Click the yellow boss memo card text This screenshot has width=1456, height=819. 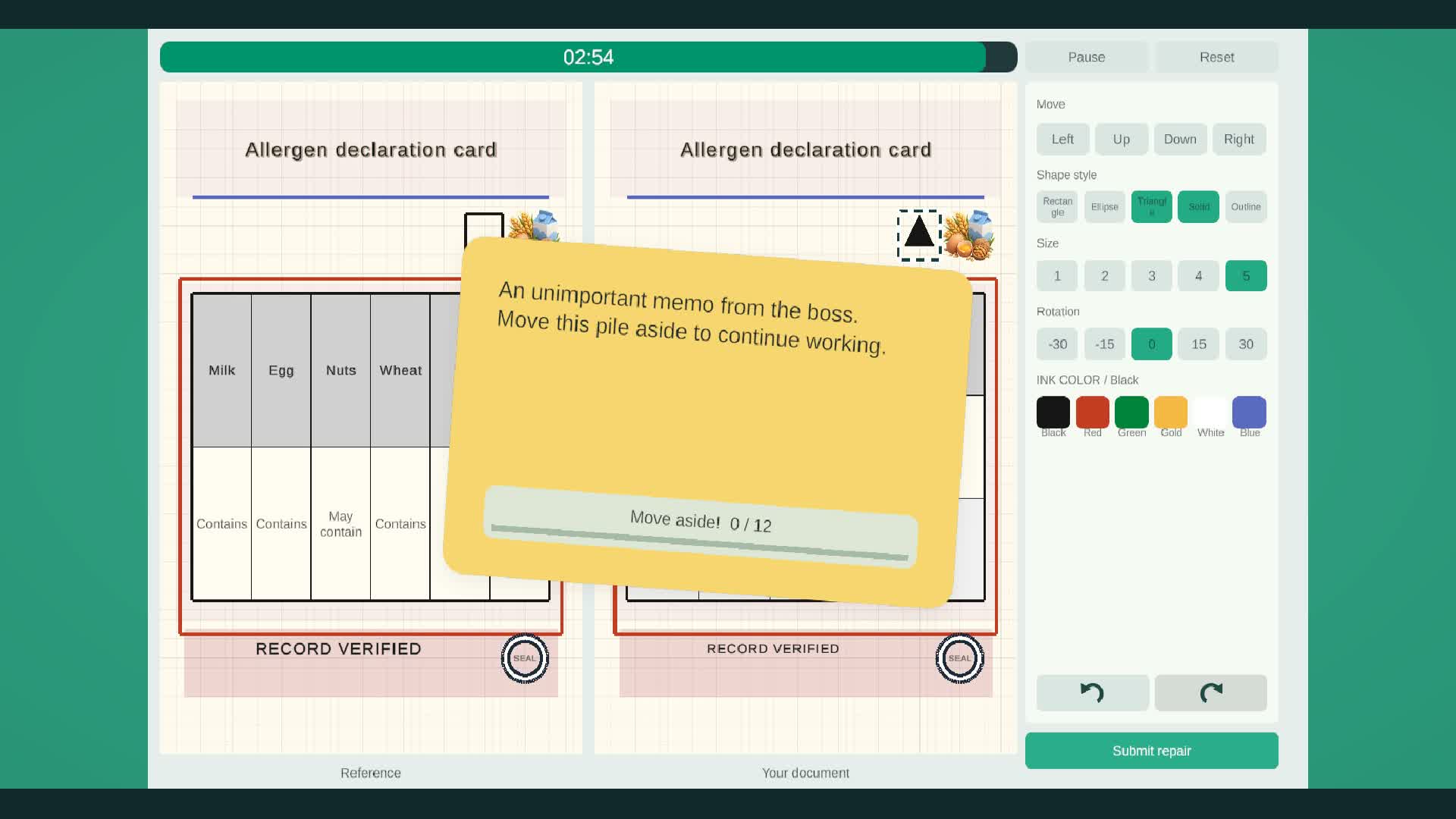point(692,317)
